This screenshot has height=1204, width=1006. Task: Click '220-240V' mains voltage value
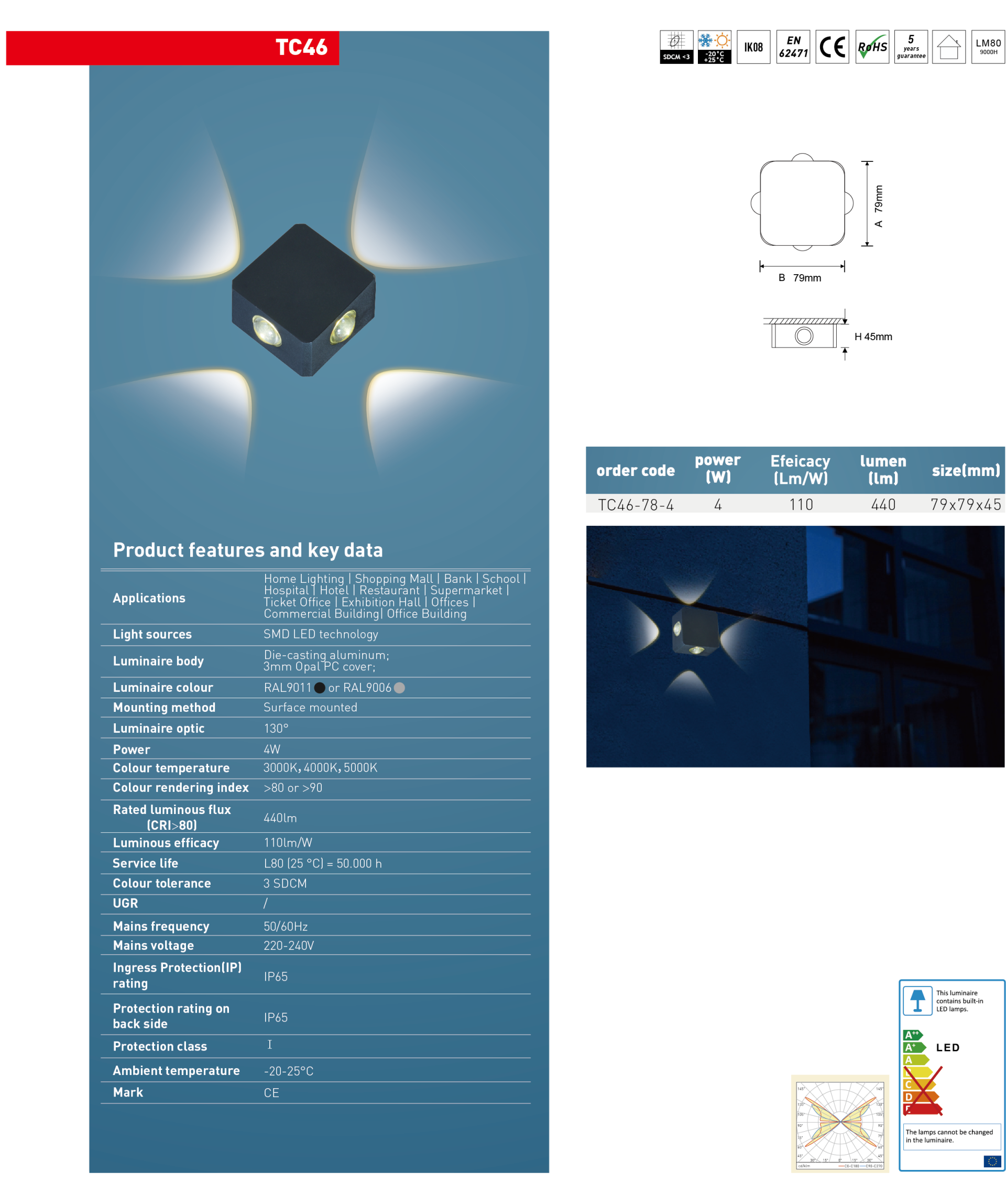[x=288, y=946]
